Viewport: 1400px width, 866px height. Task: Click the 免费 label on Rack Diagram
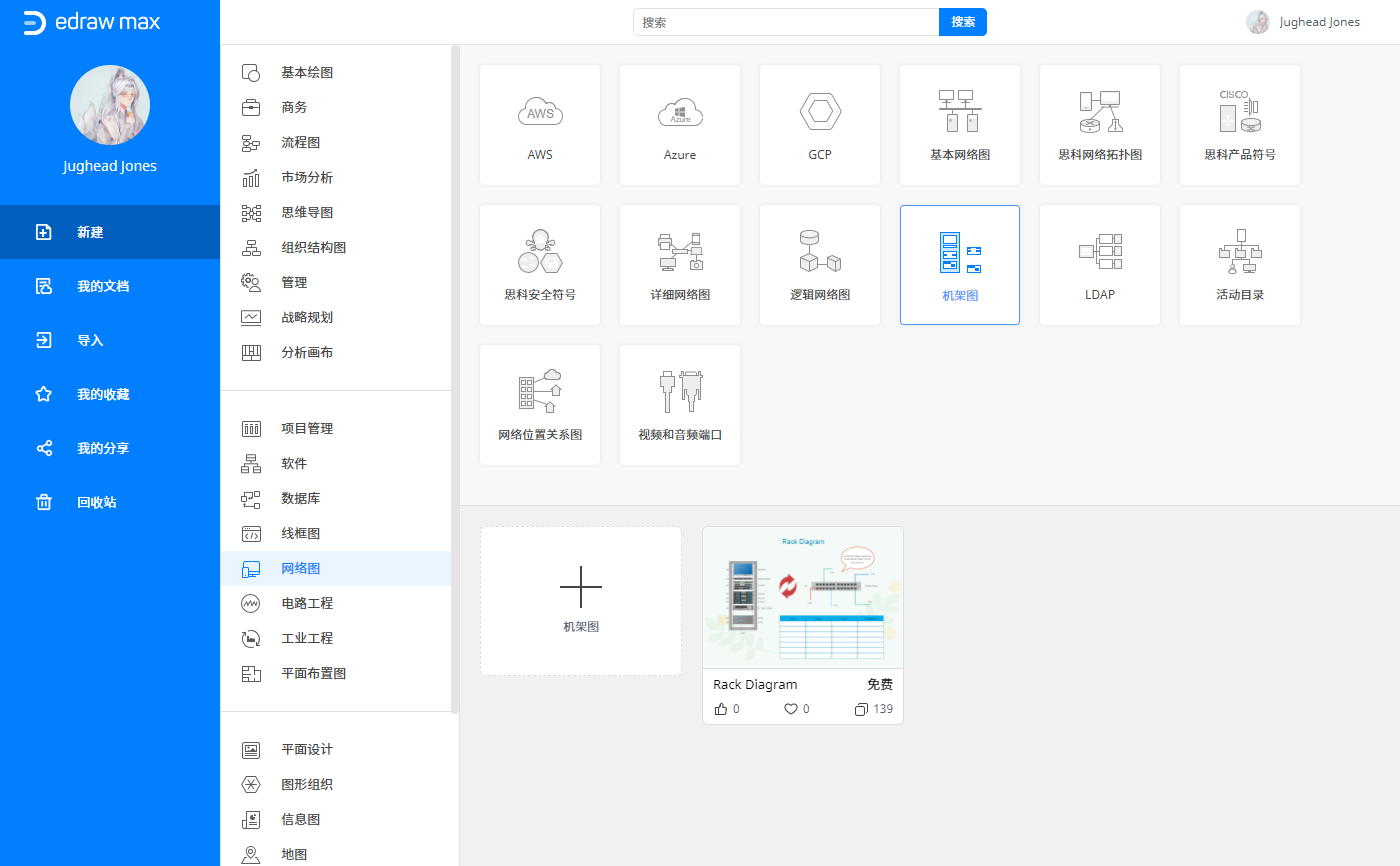coord(880,685)
